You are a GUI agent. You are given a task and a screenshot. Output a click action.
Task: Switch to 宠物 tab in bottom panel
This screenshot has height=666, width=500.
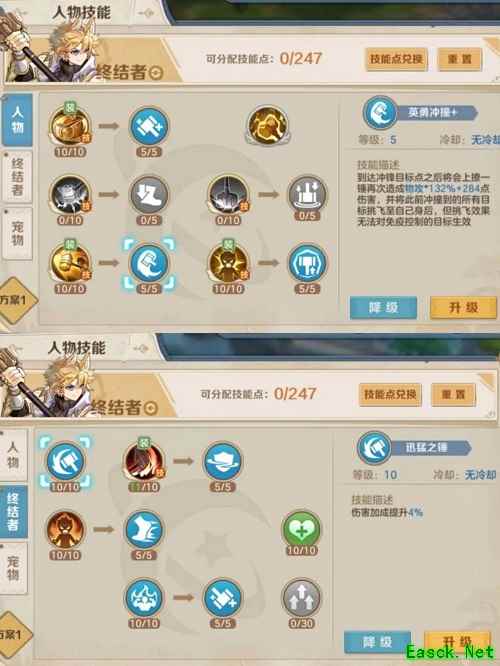click(x=14, y=568)
